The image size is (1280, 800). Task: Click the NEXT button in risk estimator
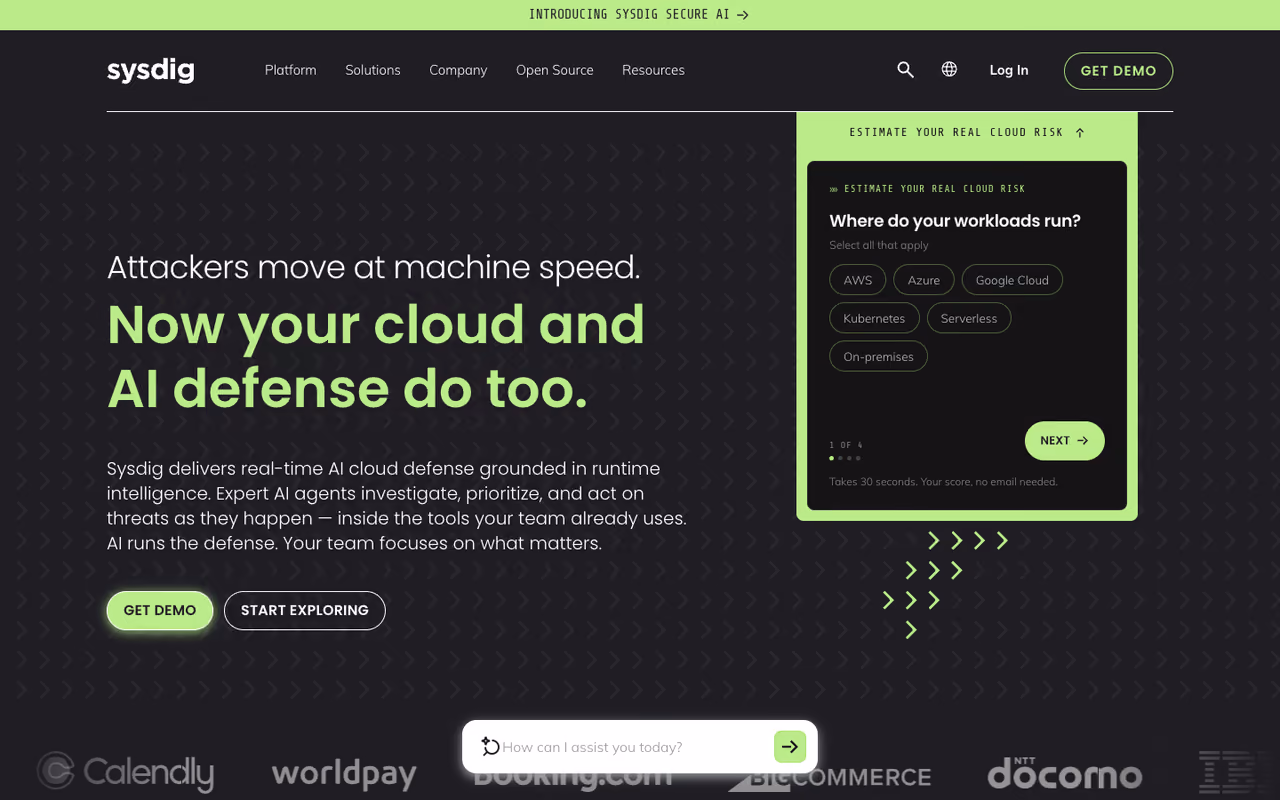coord(1064,441)
